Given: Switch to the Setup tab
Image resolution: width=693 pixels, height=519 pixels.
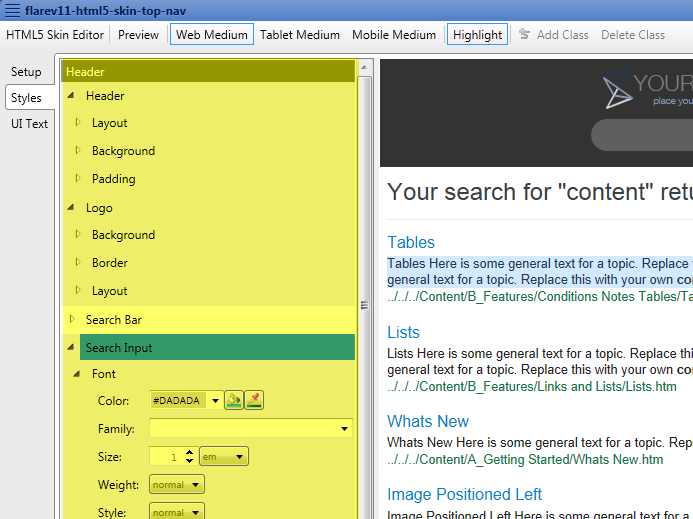Looking at the screenshot, I should coord(27,73).
